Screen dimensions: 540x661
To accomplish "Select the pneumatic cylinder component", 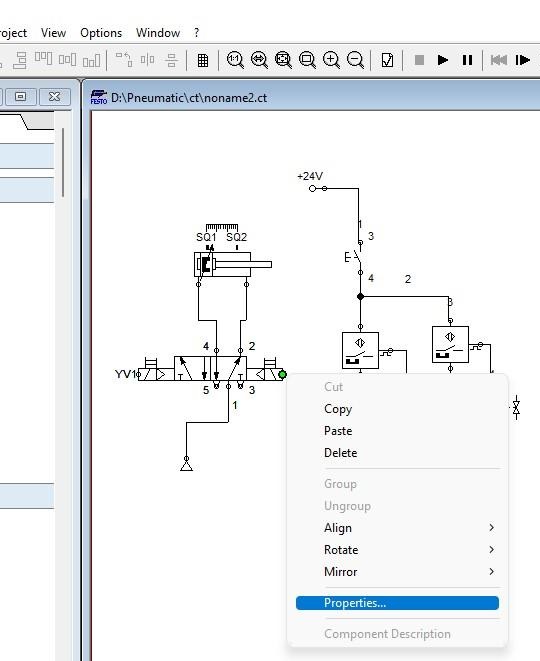I will pos(233,264).
